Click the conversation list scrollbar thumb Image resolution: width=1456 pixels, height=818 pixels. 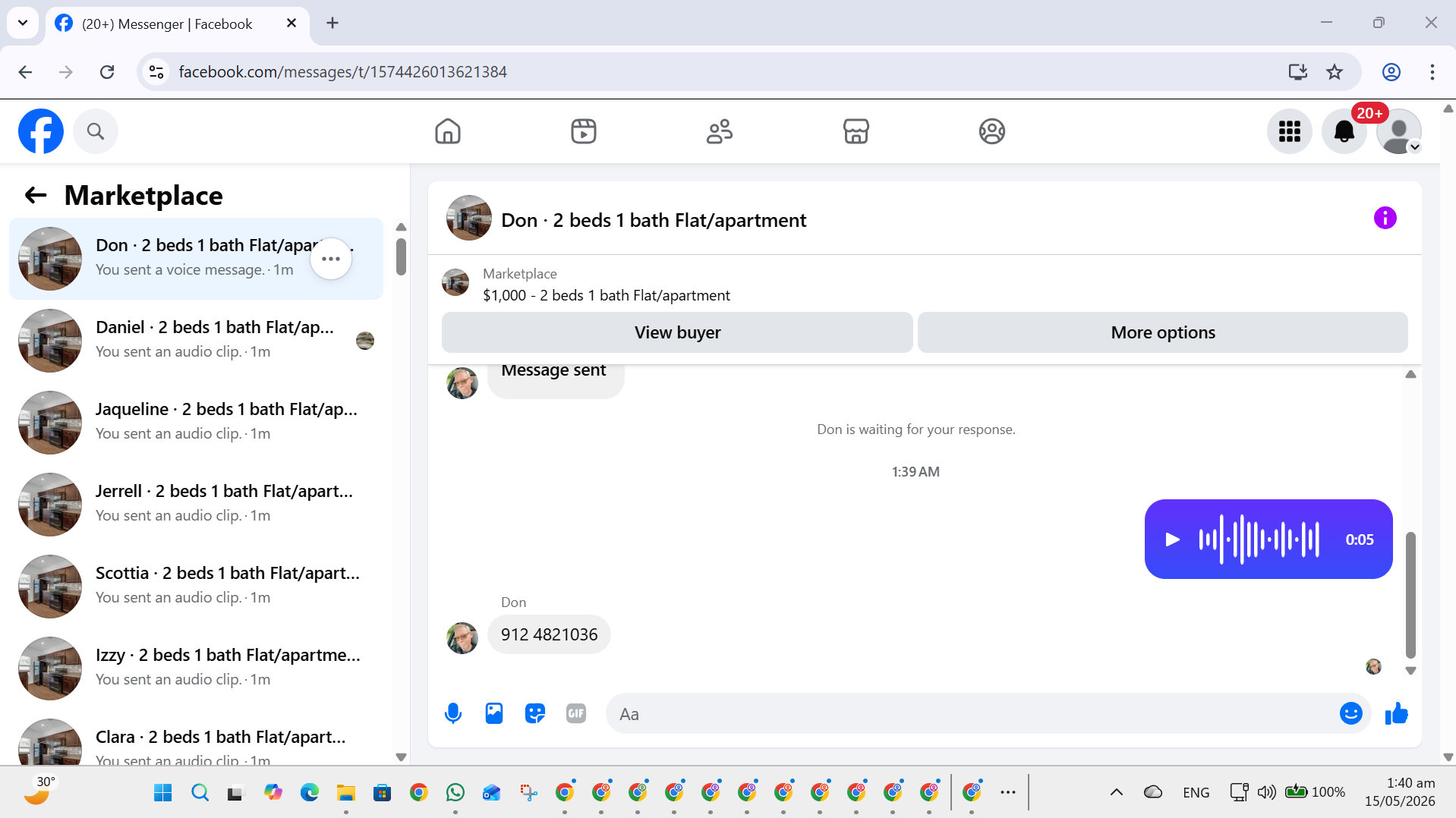click(401, 256)
